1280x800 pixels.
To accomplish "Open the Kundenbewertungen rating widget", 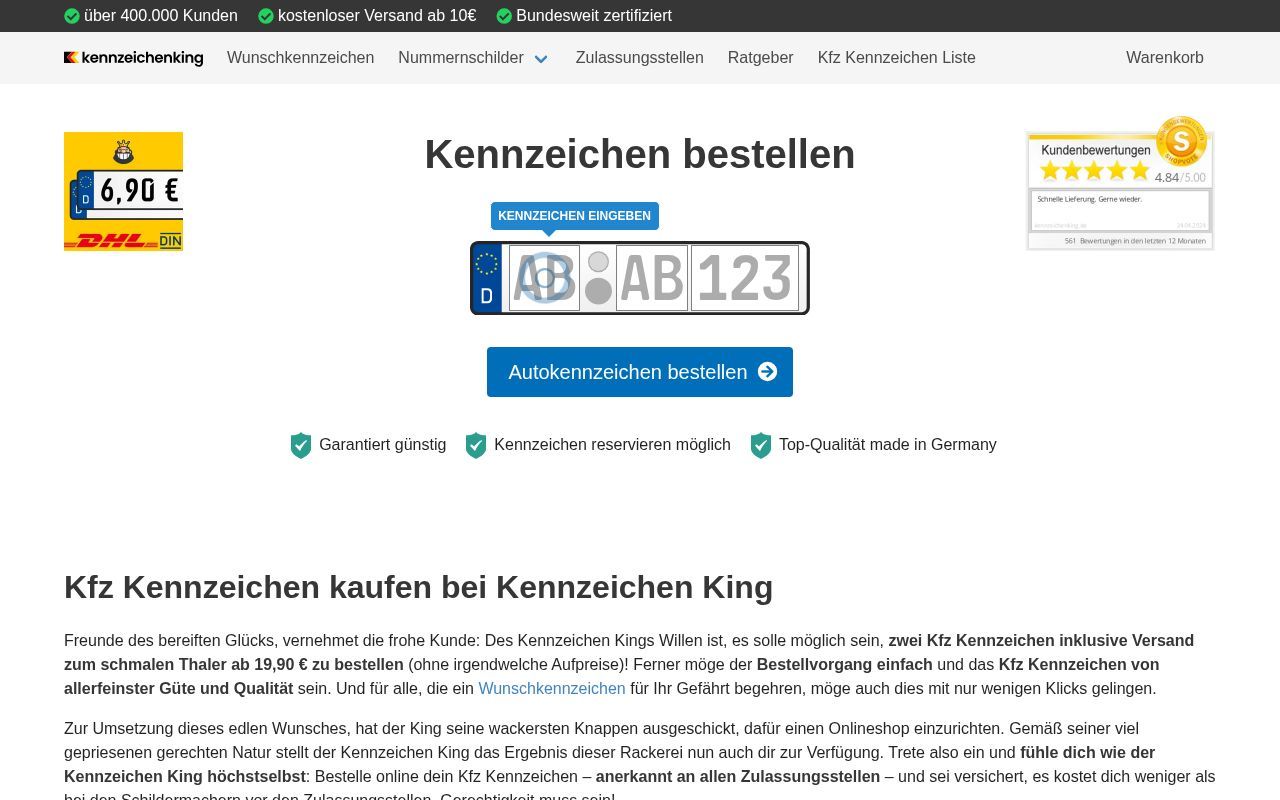I will click(1120, 183).
